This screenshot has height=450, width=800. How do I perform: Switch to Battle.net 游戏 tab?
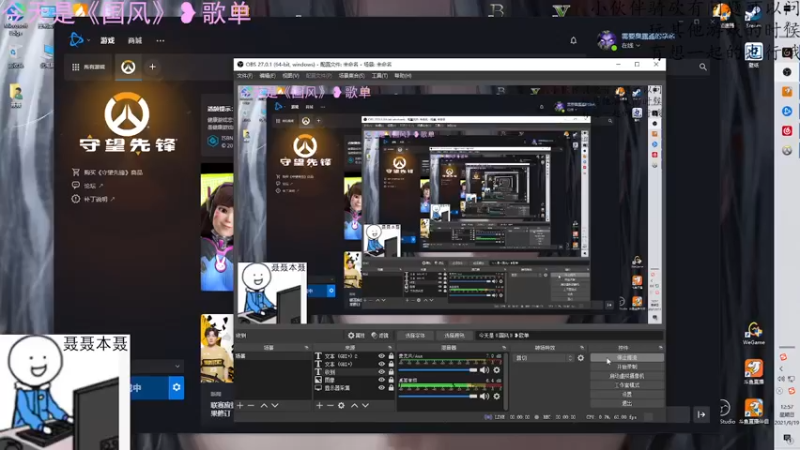coord(107,40)
